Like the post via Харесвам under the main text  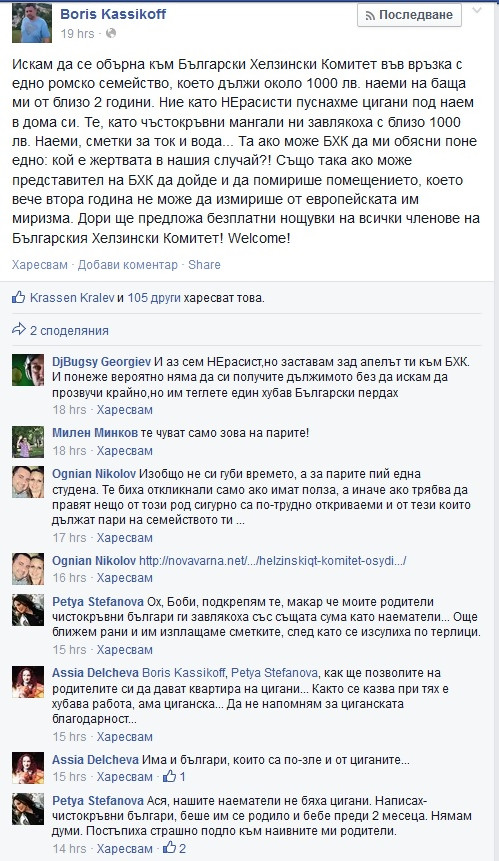click(x=40, y=265)
